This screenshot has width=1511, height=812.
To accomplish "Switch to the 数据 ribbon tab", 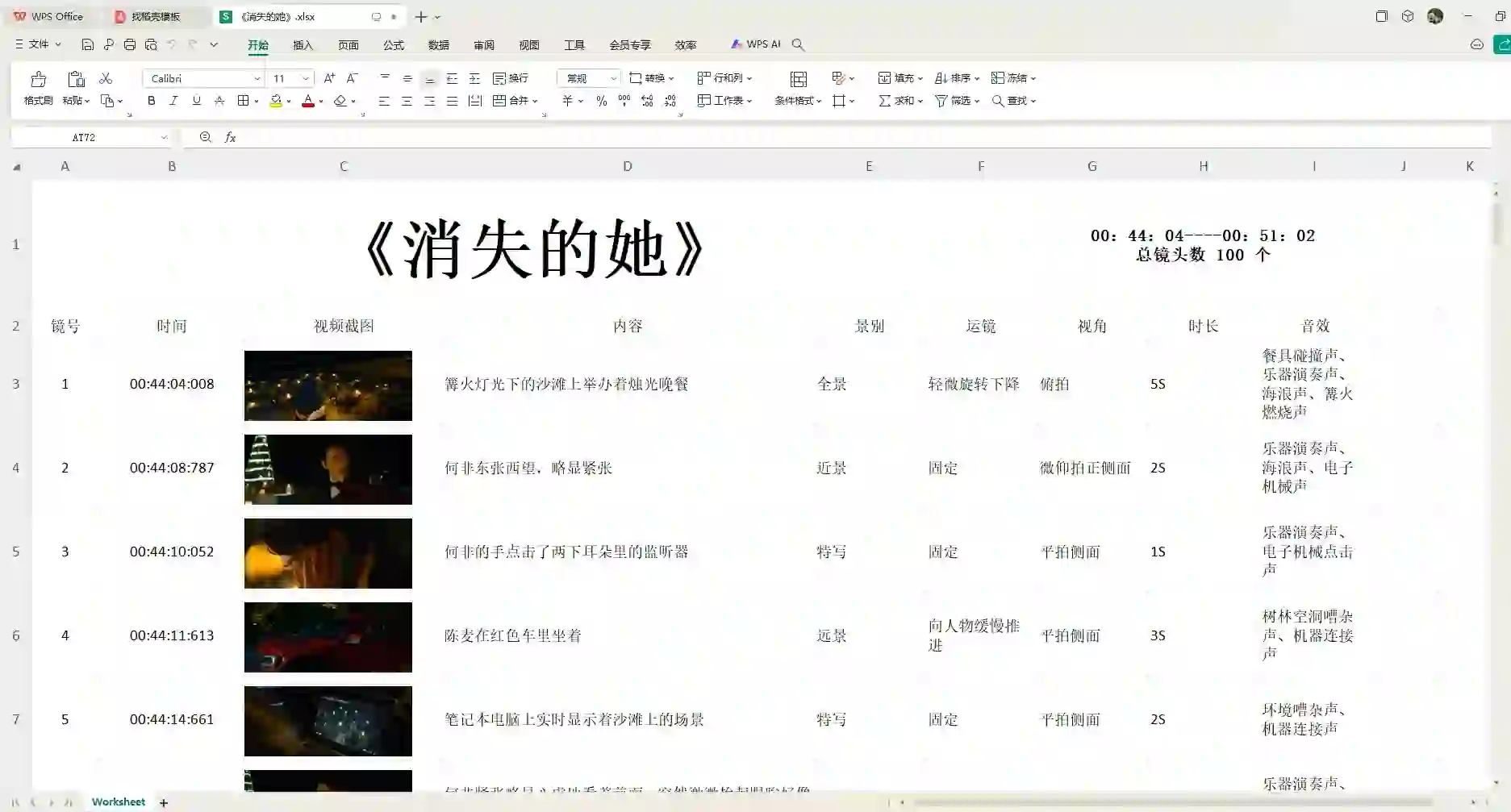I will coord(438,45).
